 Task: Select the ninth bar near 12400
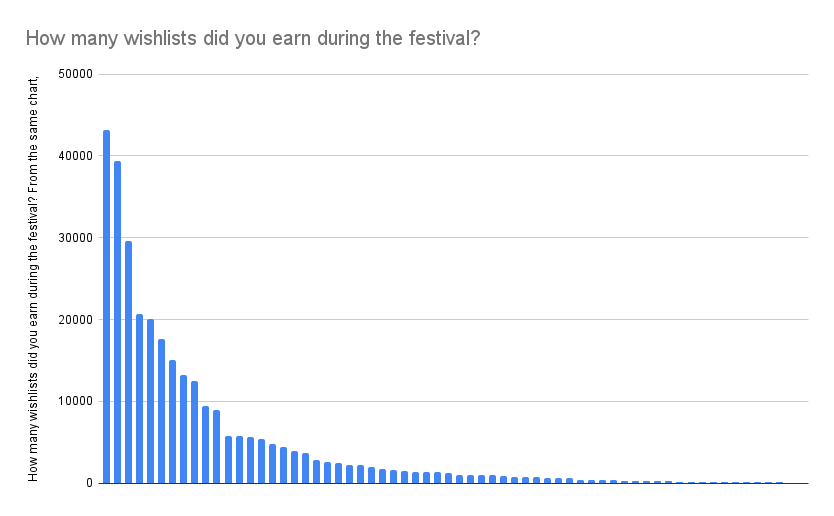(x=195, y=432)
